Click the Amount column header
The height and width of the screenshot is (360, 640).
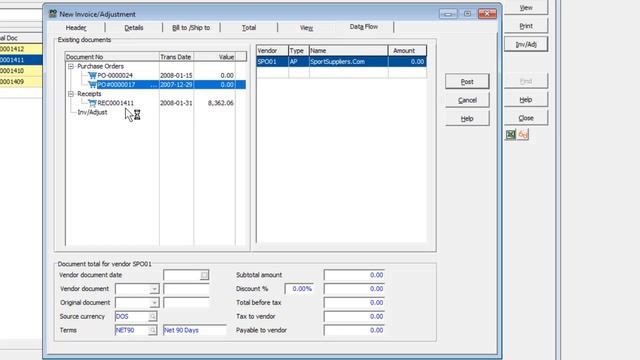coord(407,51)
